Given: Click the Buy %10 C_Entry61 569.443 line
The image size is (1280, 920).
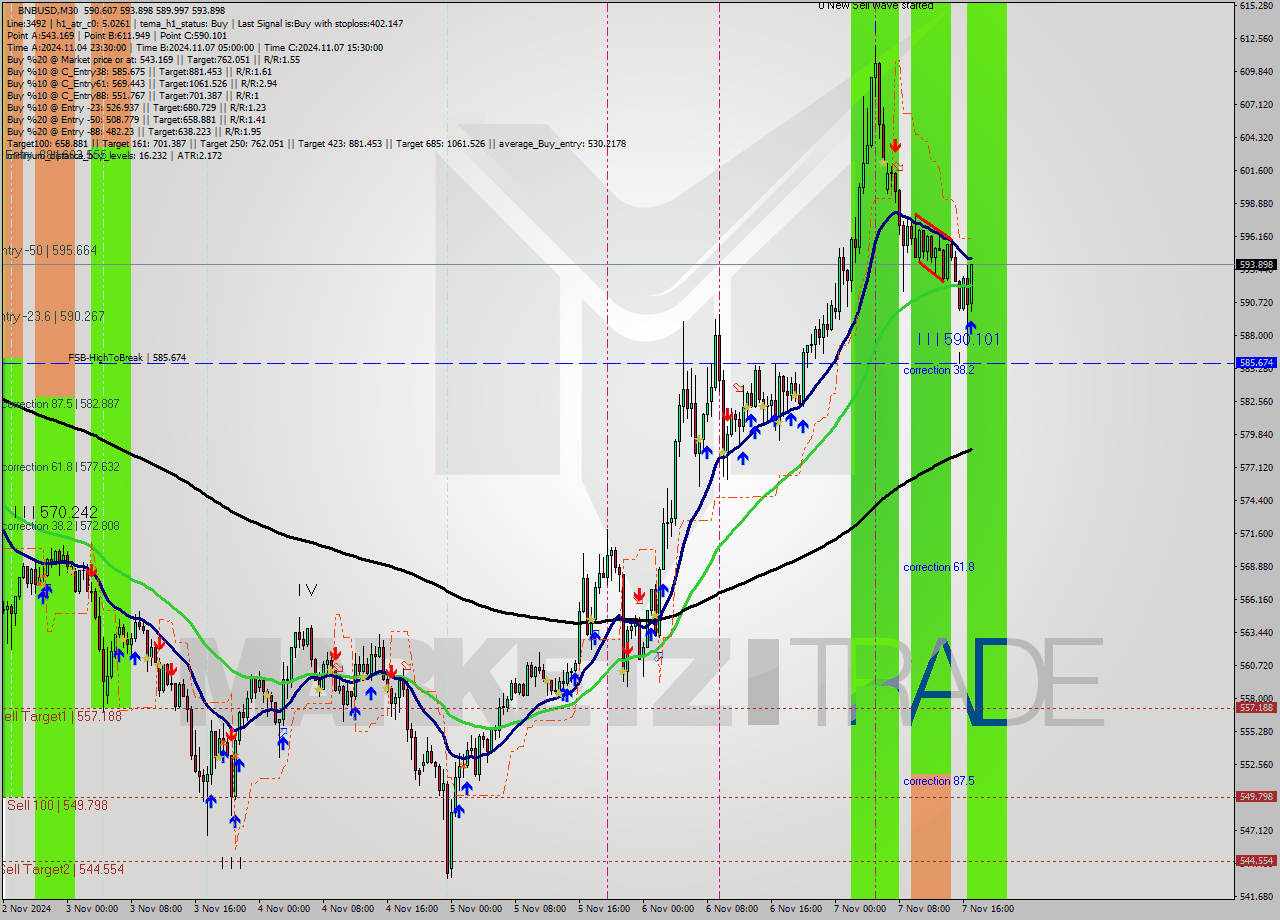Looking at the screenshot, I should coord(141,83).
